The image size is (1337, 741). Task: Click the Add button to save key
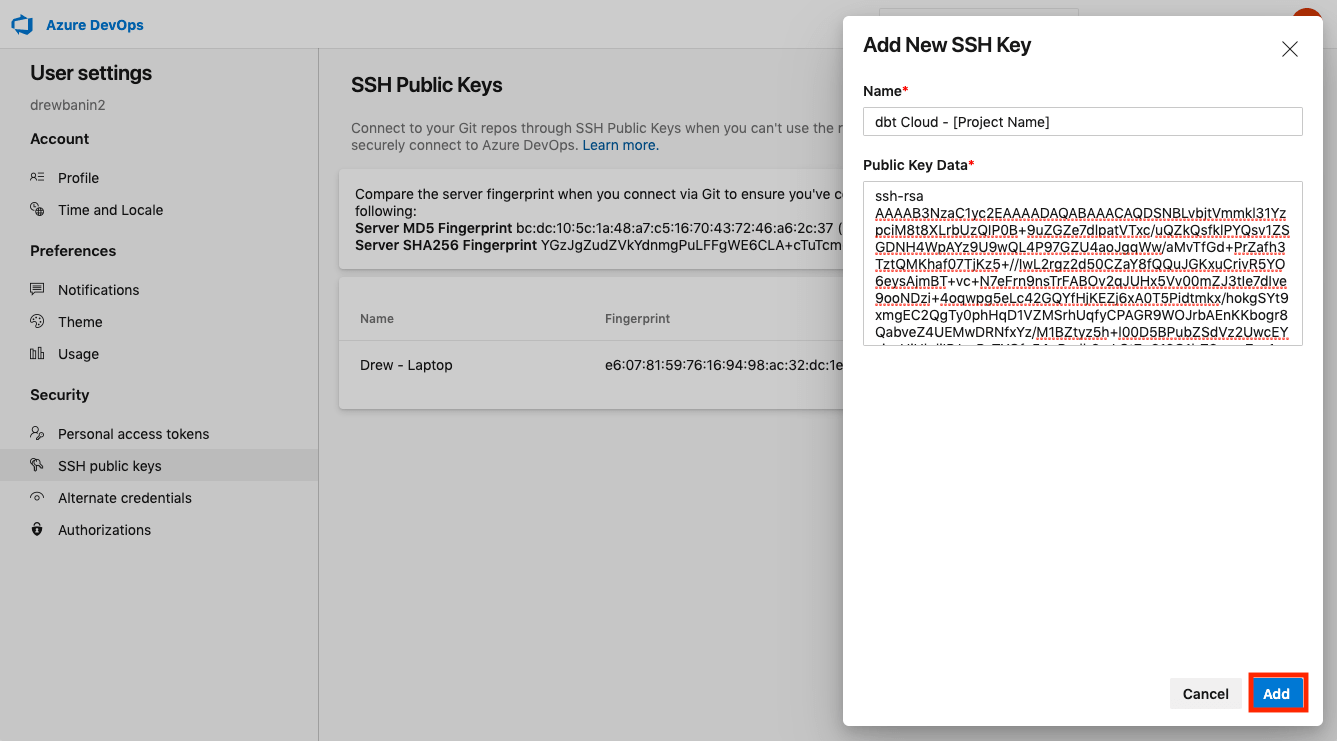click(x=1277, y=693)
